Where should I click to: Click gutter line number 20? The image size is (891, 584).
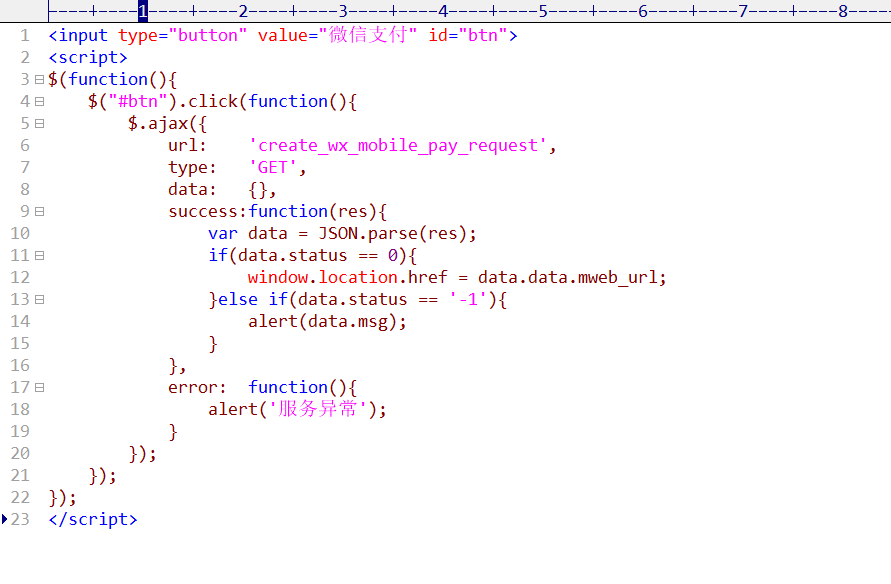point(20,454)
